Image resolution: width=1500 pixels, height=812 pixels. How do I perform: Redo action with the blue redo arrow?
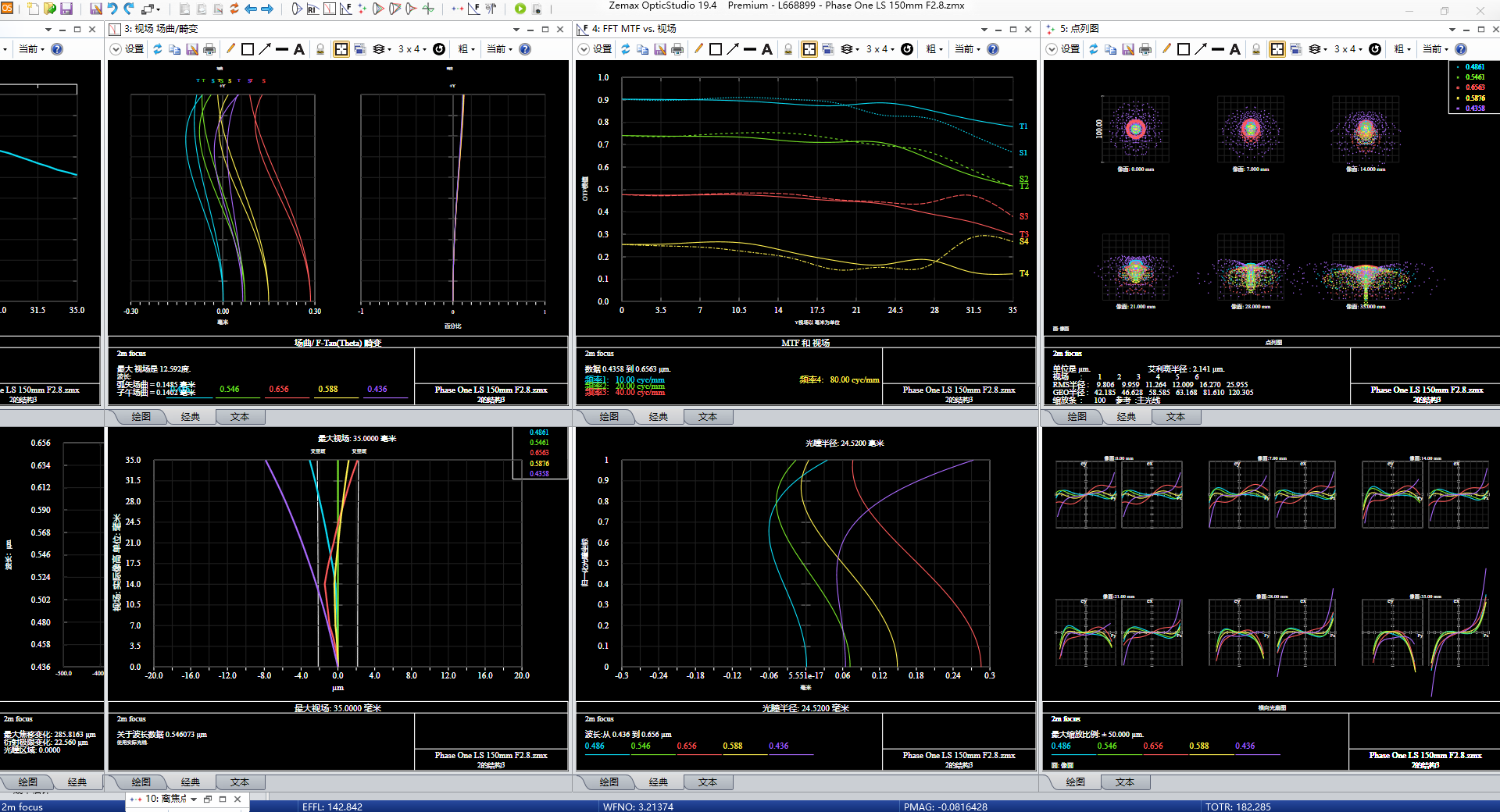(x=129, y=9)
